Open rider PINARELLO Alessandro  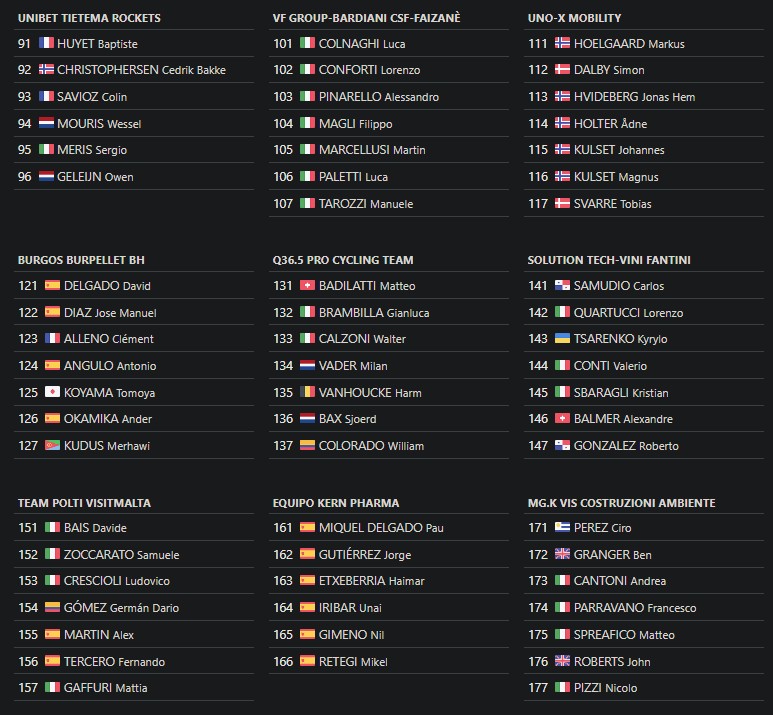(379, 97)
